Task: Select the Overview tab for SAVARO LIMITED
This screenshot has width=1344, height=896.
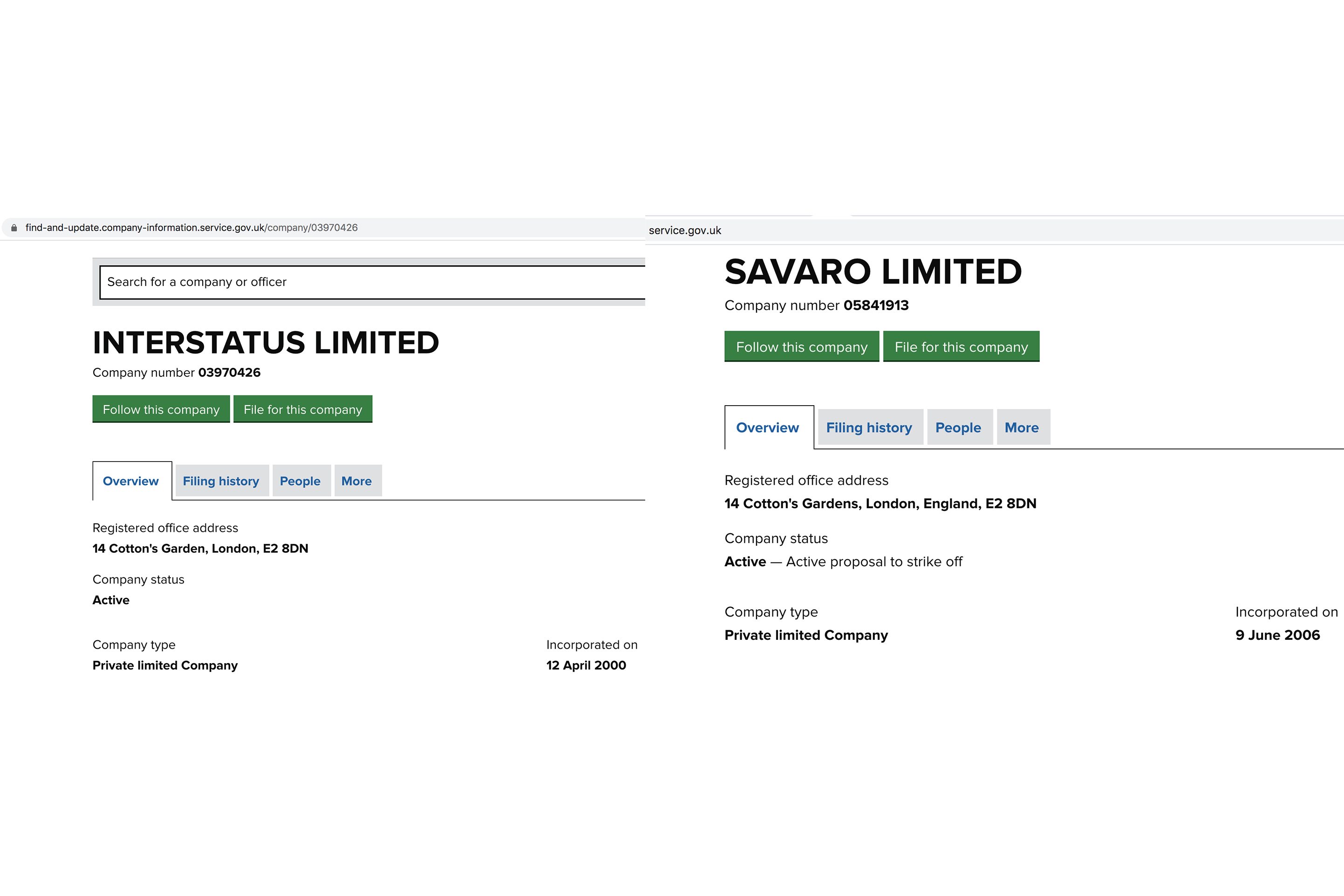Action: pos(767,428)
